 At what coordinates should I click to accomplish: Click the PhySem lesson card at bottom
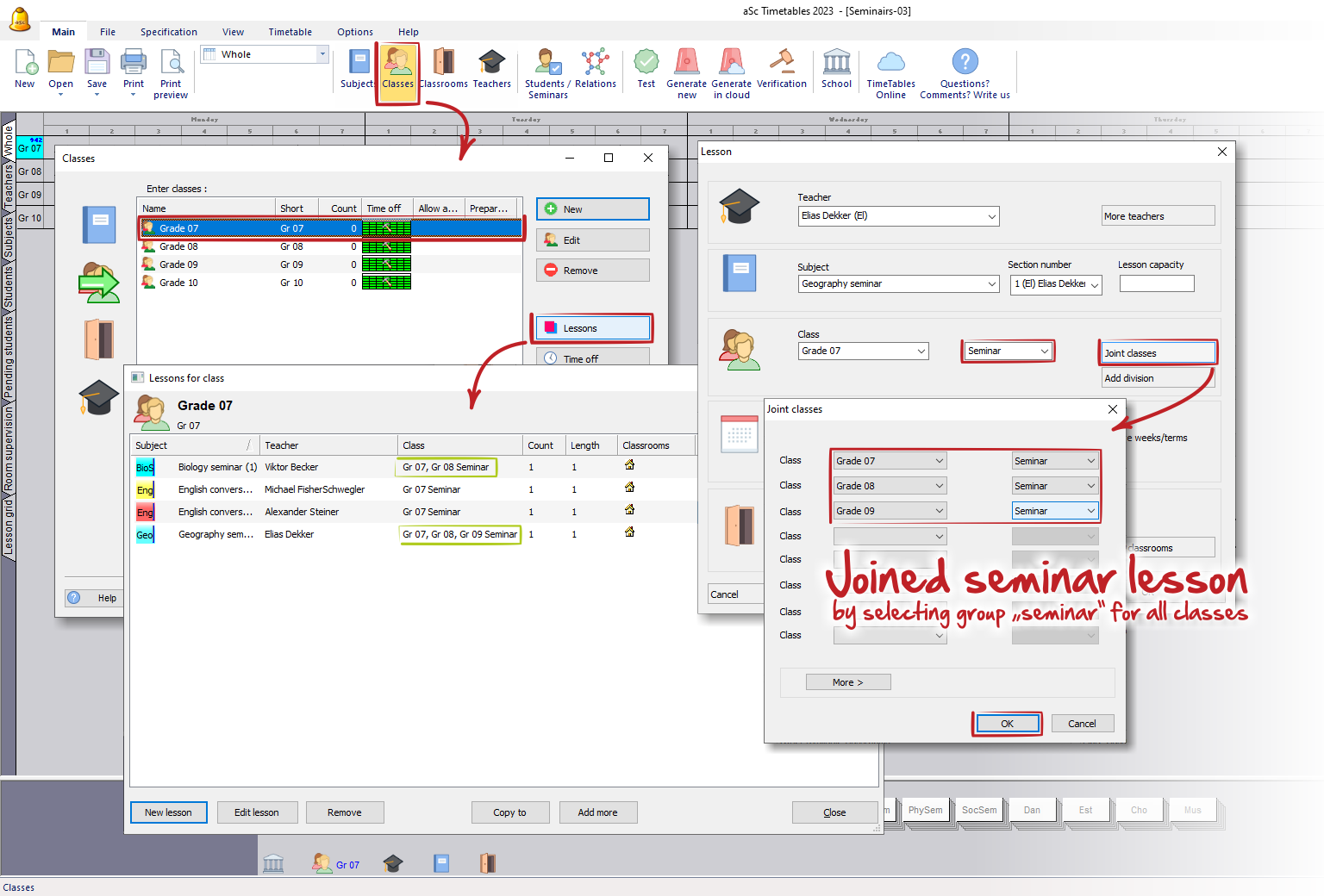[x=925, y=810]
